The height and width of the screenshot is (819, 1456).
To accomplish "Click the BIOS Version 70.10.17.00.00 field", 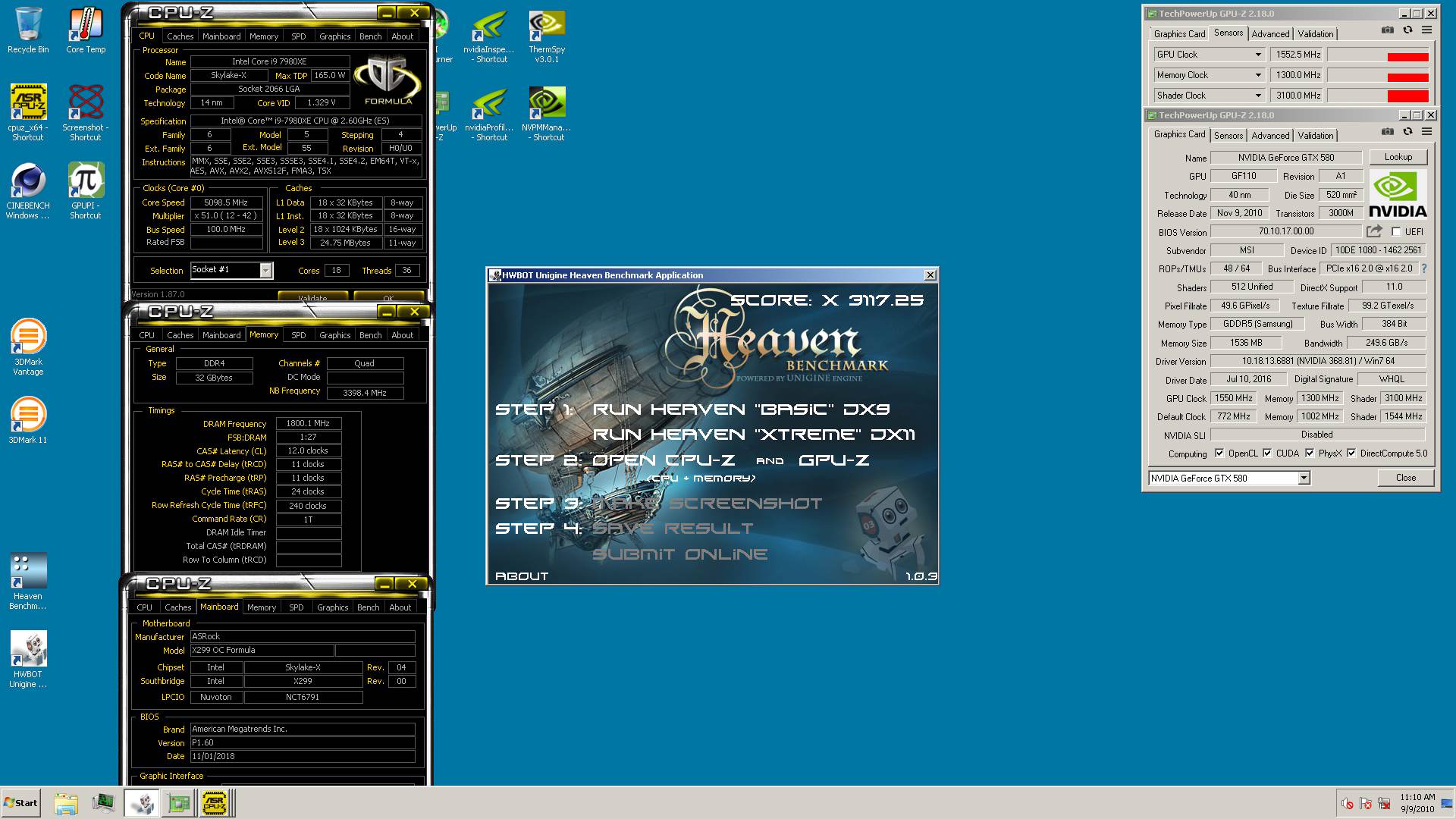I will [1286, 231].
